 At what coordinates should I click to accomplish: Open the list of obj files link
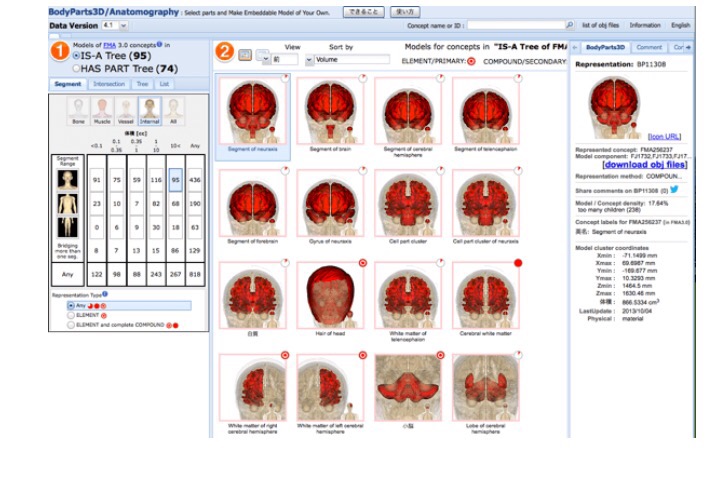tap(601, 25)
